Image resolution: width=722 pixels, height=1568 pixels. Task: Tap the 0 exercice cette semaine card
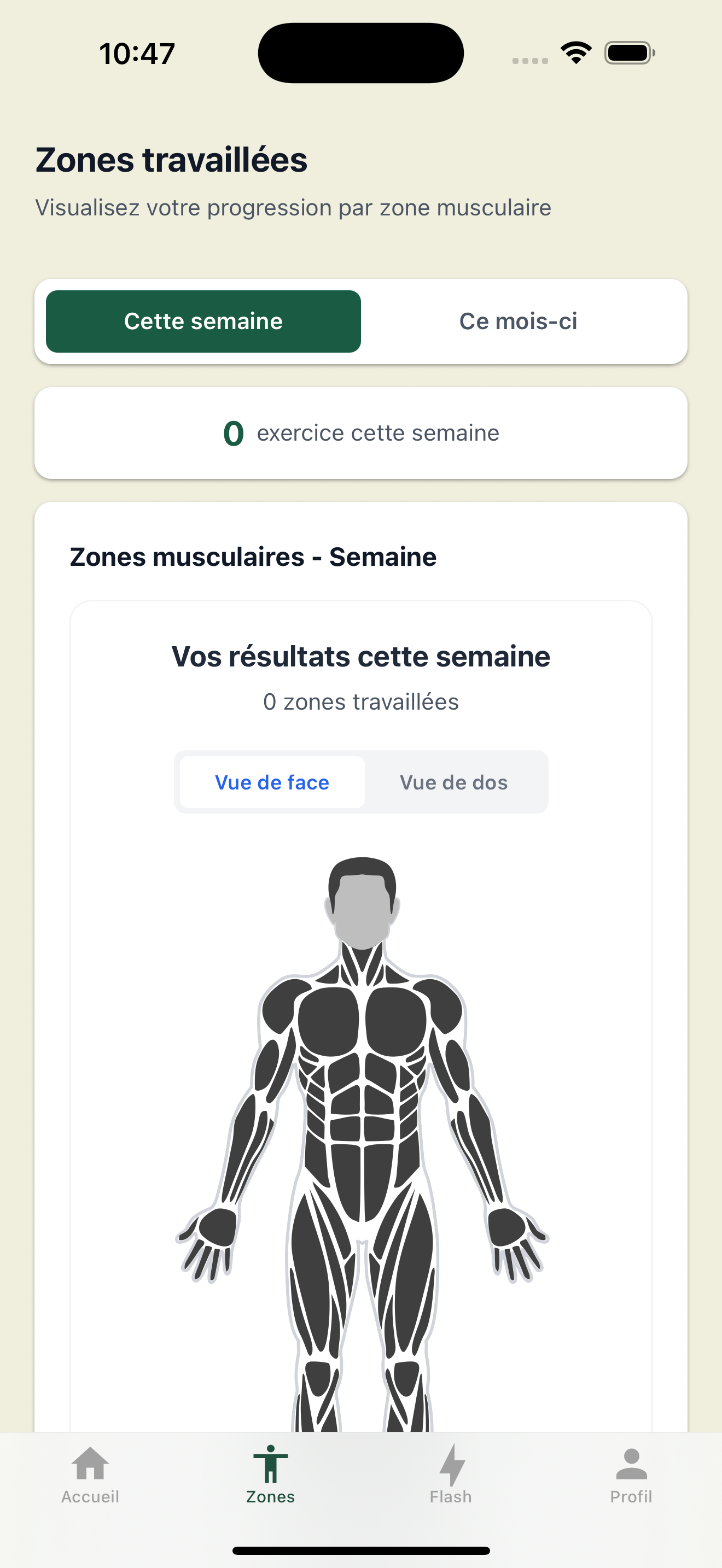tap(361, 433)
